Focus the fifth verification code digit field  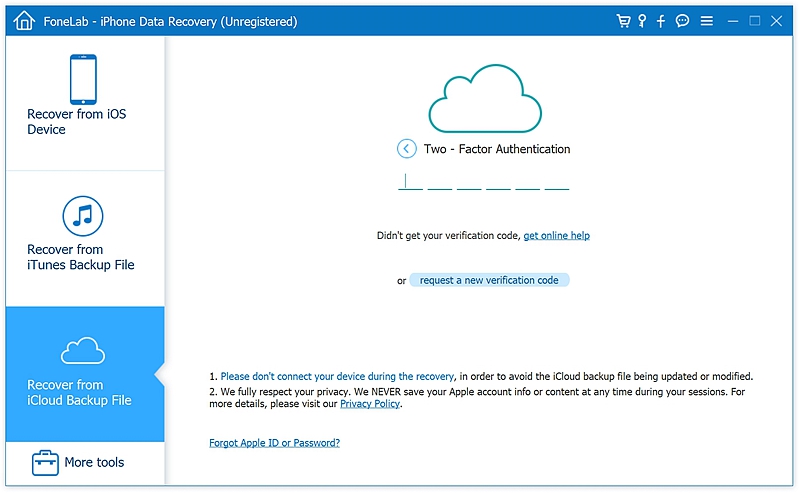point(528,182)
